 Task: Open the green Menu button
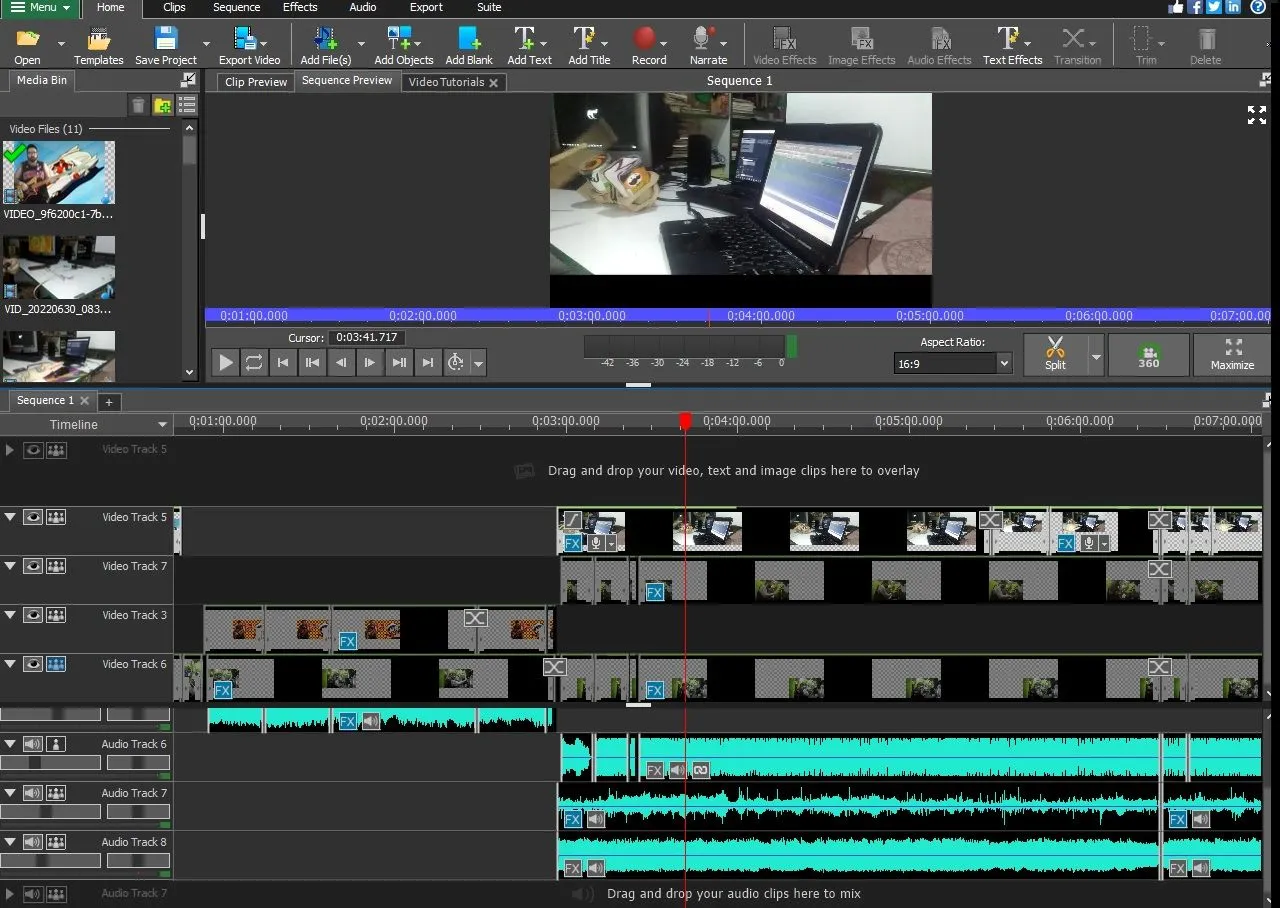coord(40,7)
